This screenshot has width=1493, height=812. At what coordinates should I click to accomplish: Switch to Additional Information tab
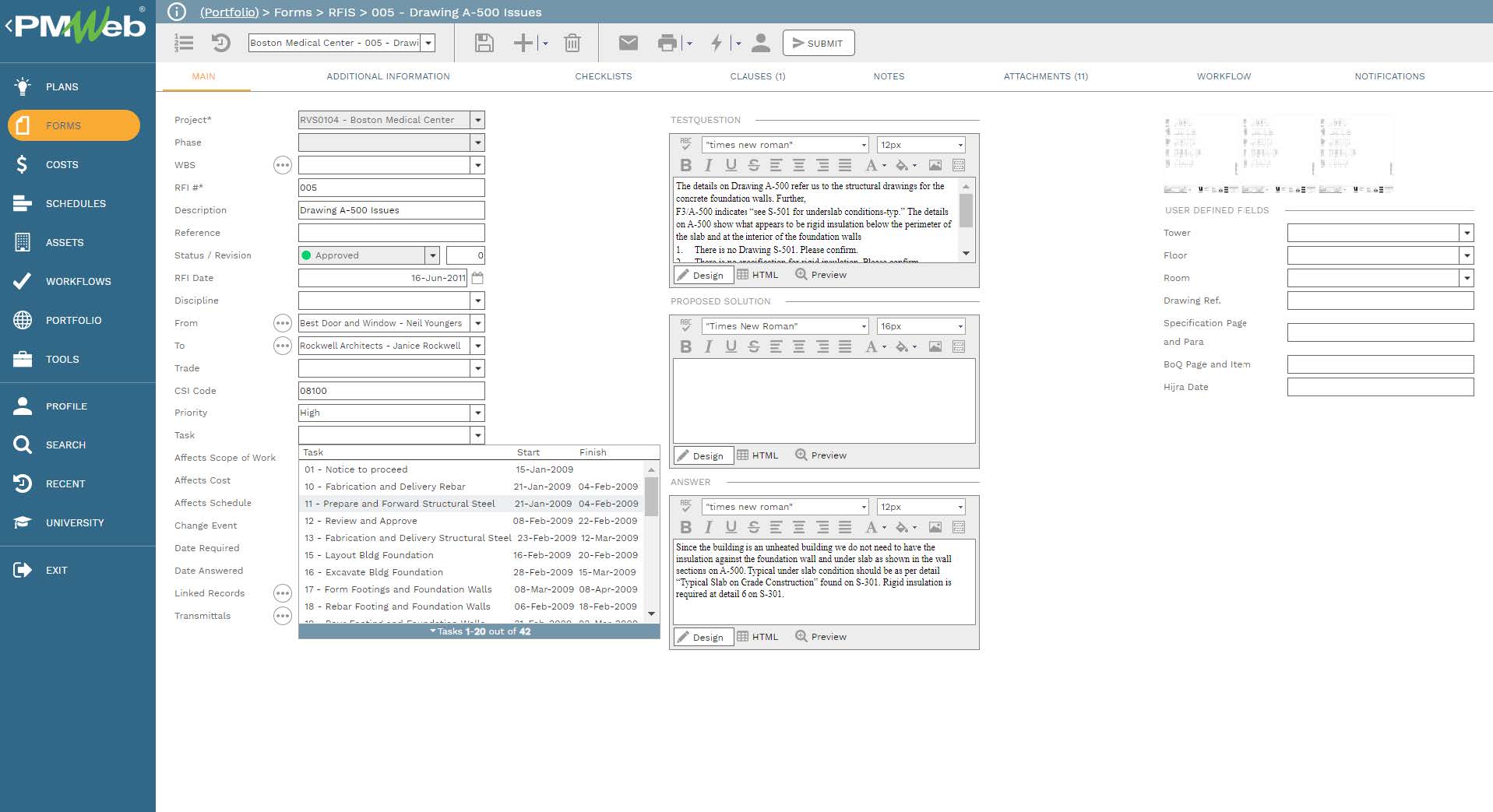point(388,76)
